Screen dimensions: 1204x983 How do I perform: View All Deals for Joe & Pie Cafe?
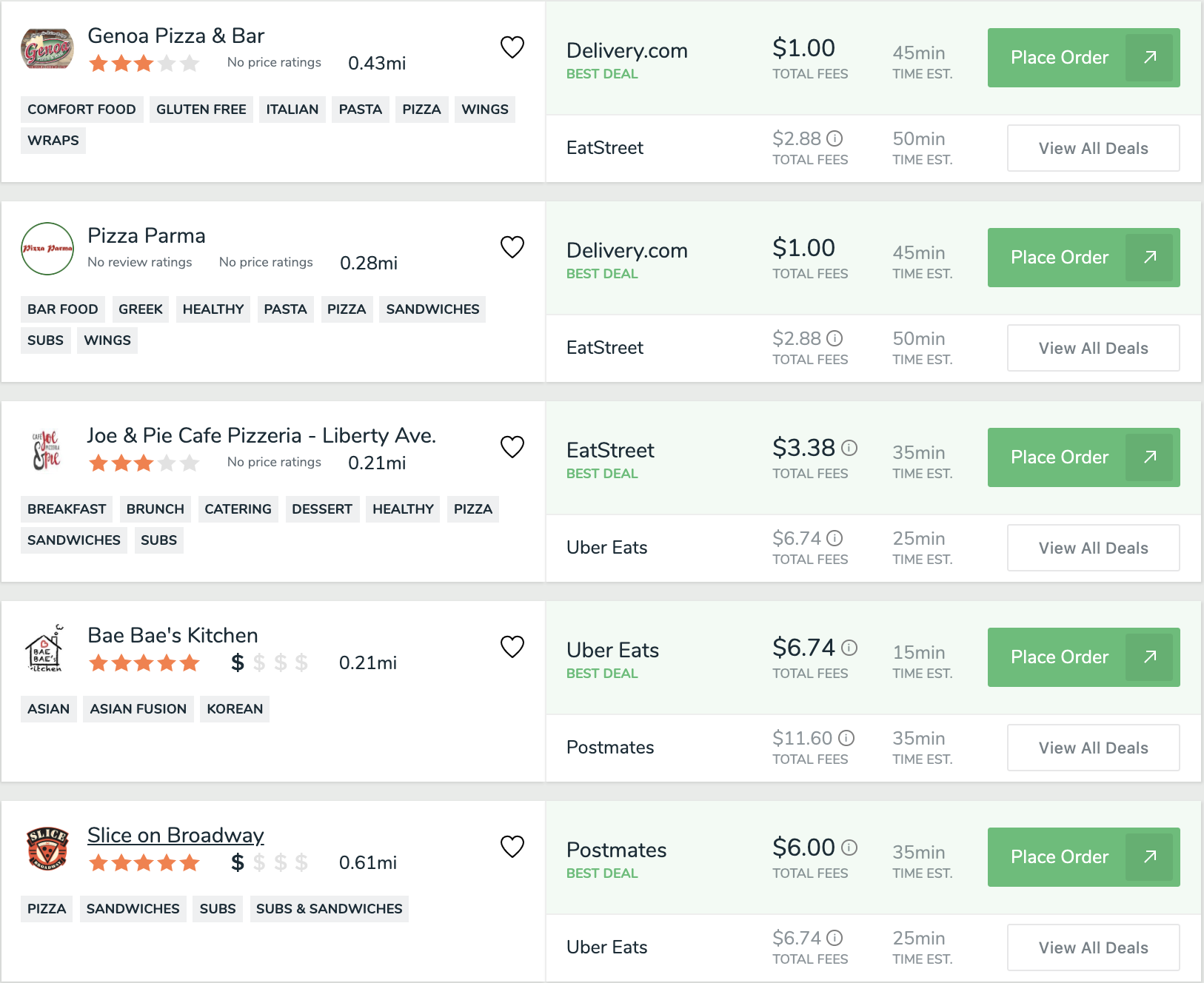(1093, 548)
